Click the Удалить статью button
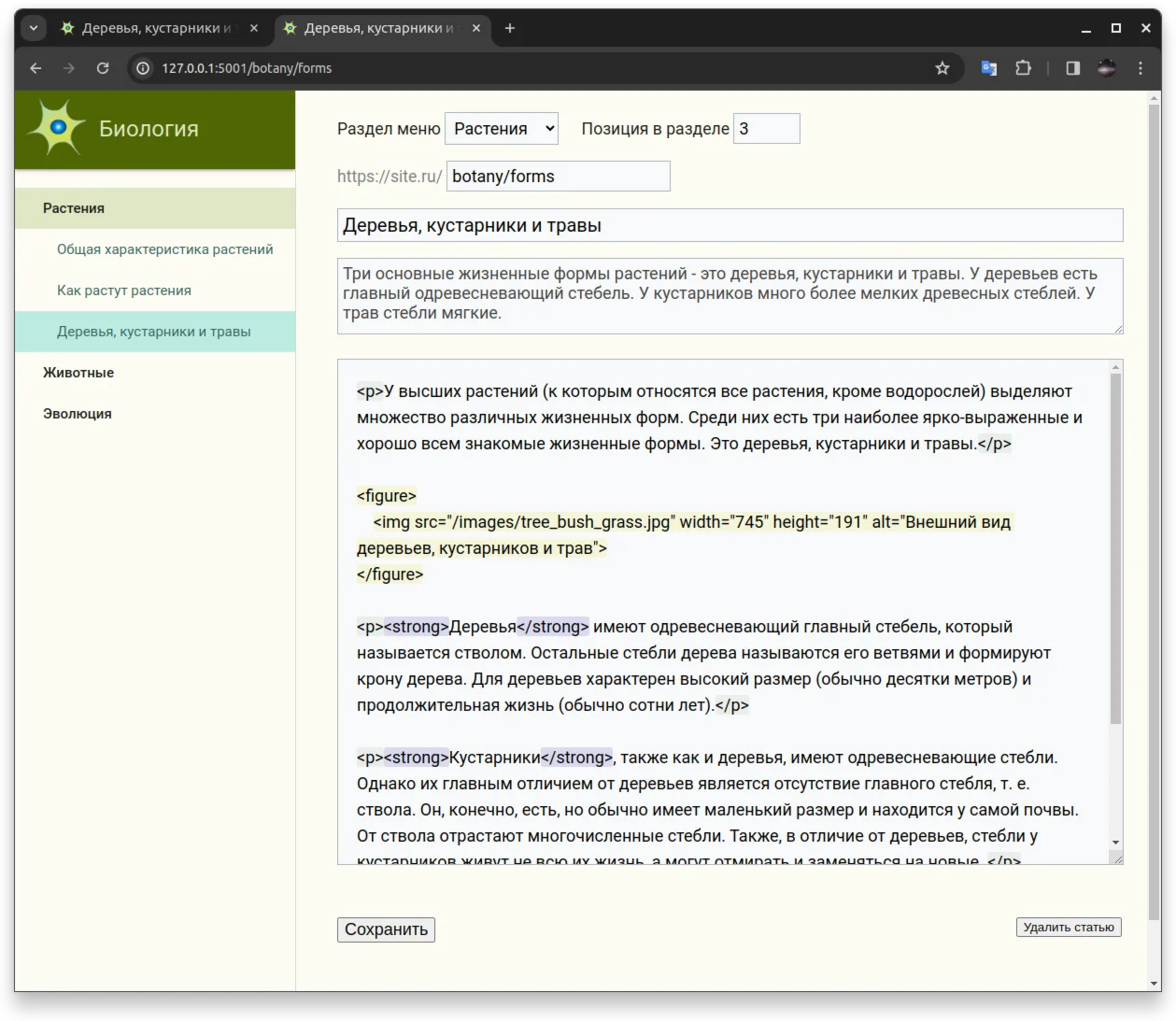This screenshot has height=1021, width=1176. (1069, 928)
